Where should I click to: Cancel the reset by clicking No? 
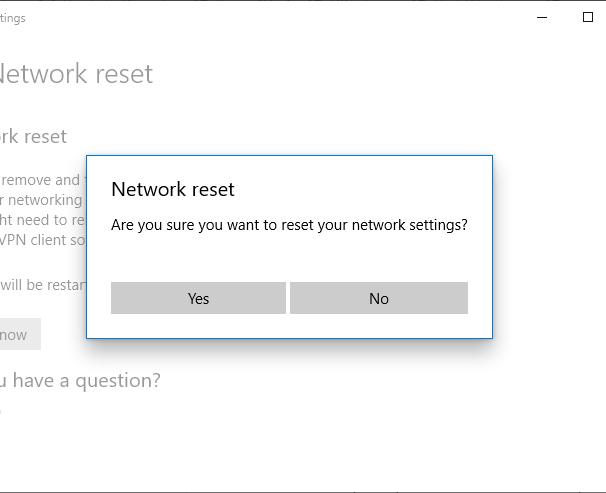click(x=379, y=298)
